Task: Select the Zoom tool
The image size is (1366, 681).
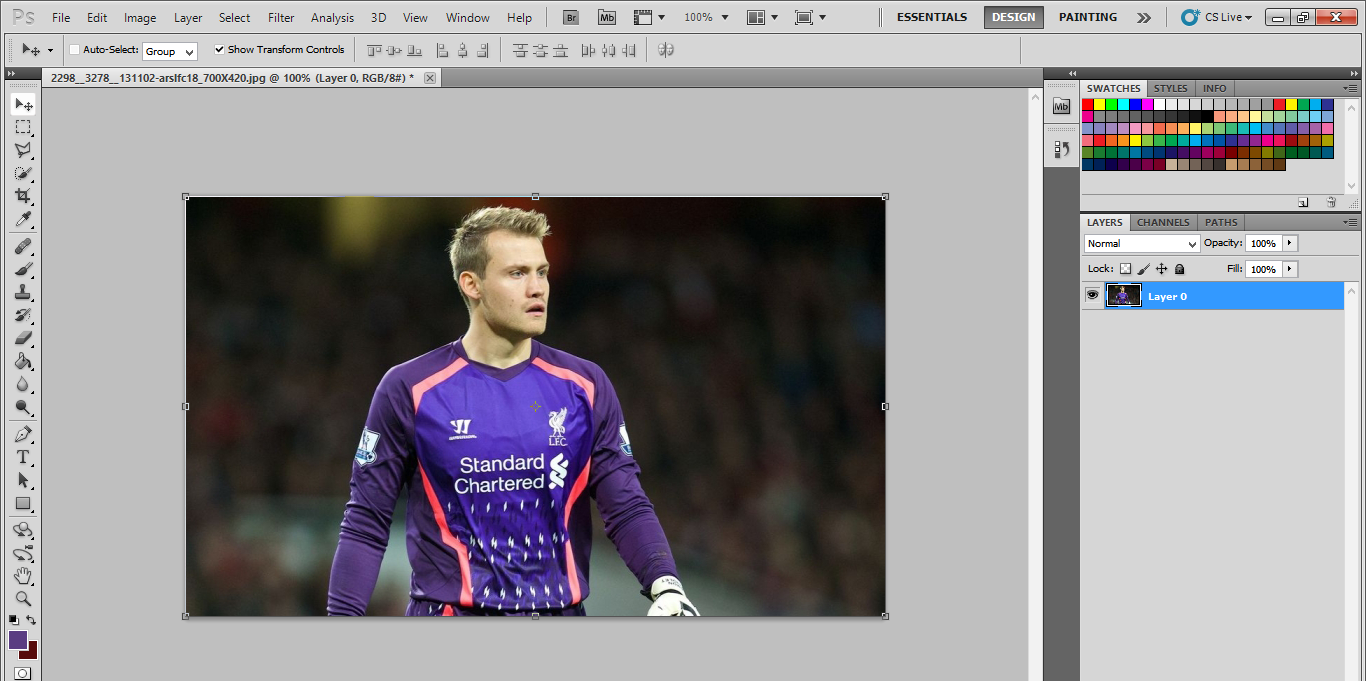Action: 23,599
